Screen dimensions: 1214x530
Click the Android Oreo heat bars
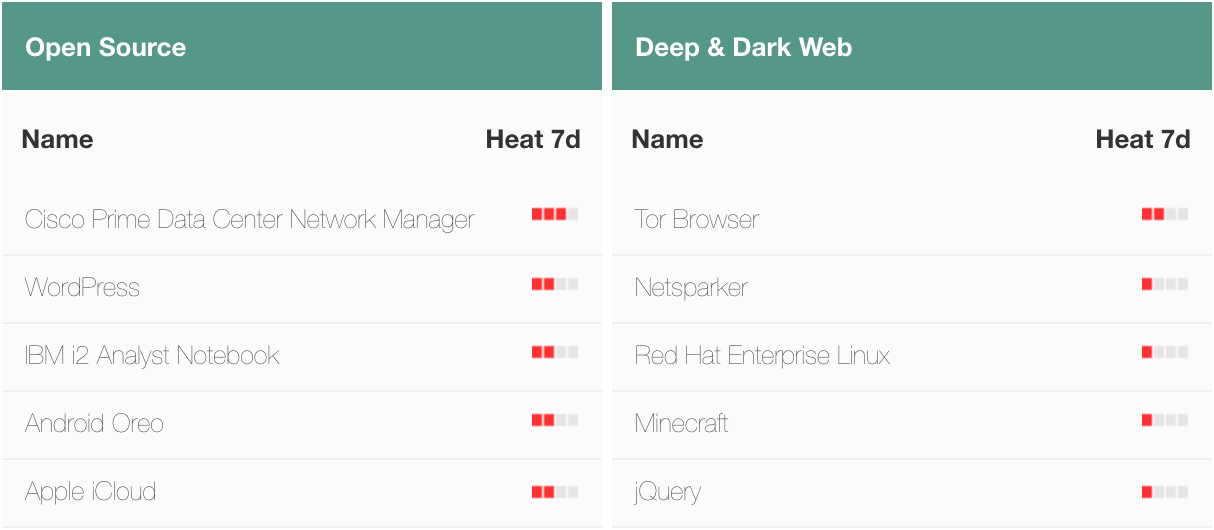pyautogui.click(x=555, y=420)
